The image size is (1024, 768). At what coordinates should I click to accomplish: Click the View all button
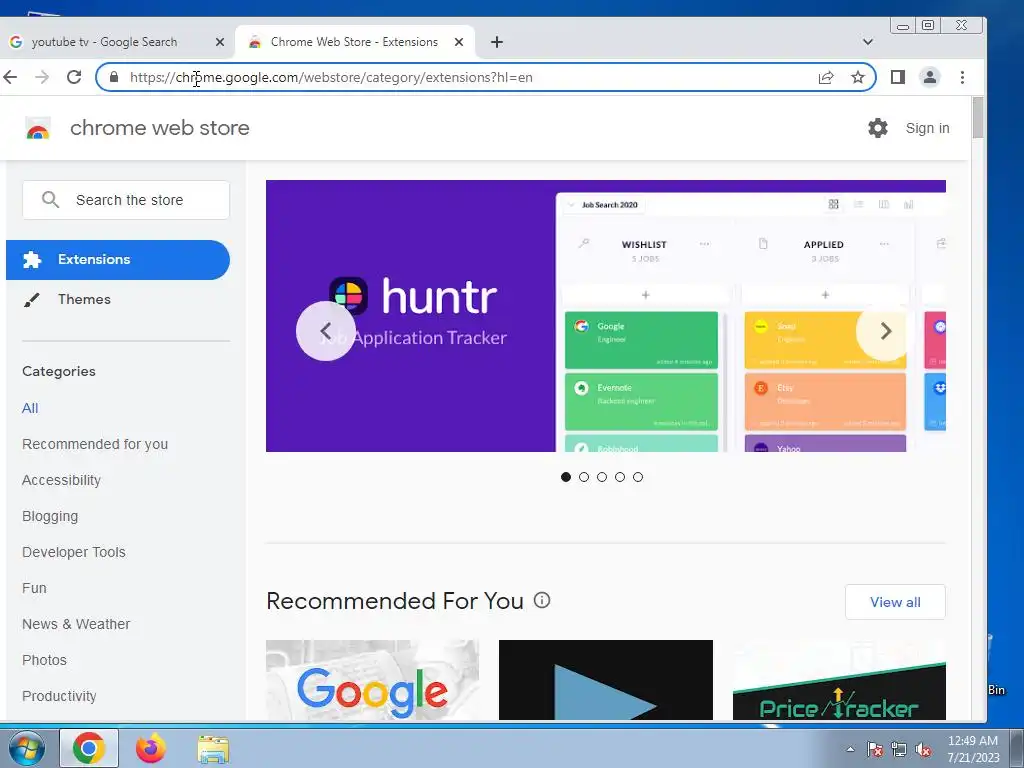coord(895,602)
